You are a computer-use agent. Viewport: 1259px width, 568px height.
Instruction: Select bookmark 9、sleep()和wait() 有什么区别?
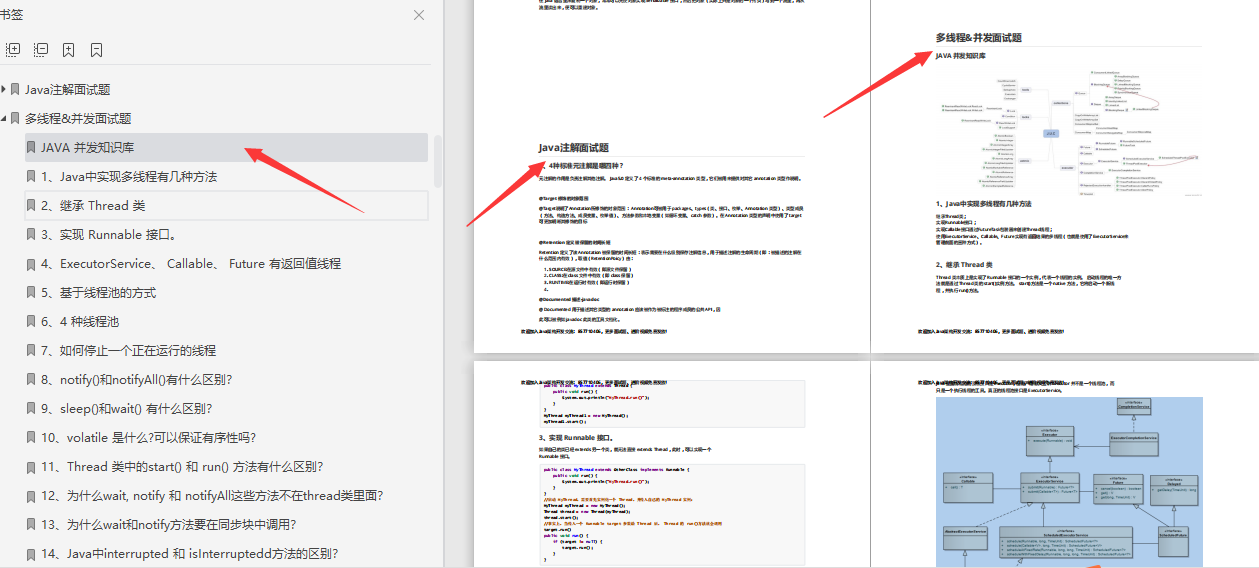127,408
